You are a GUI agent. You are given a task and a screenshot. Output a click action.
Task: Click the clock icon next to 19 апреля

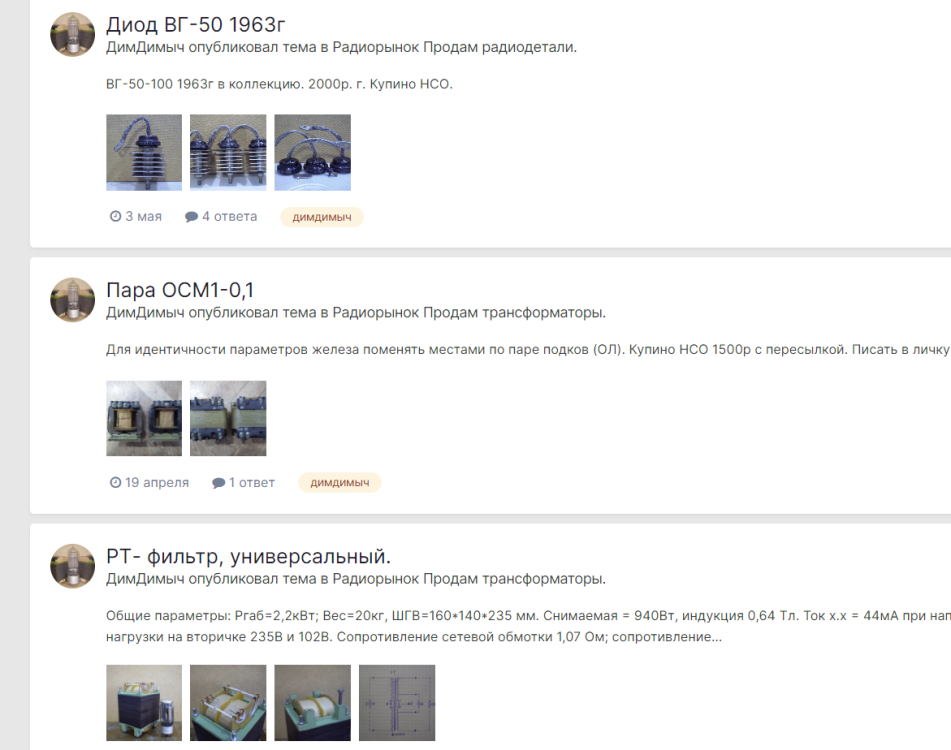coord(115,483)
